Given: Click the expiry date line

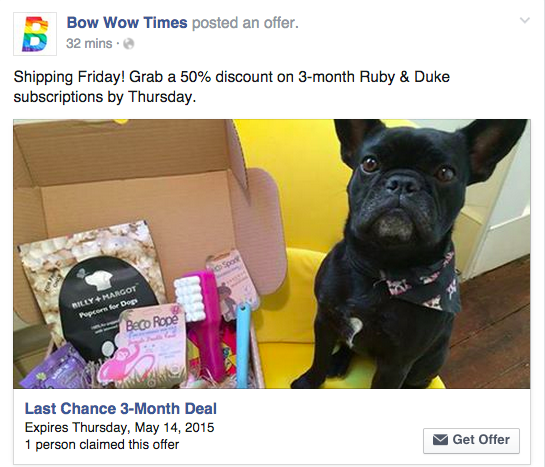Looking at the screenshot, I should pos(119,427).
